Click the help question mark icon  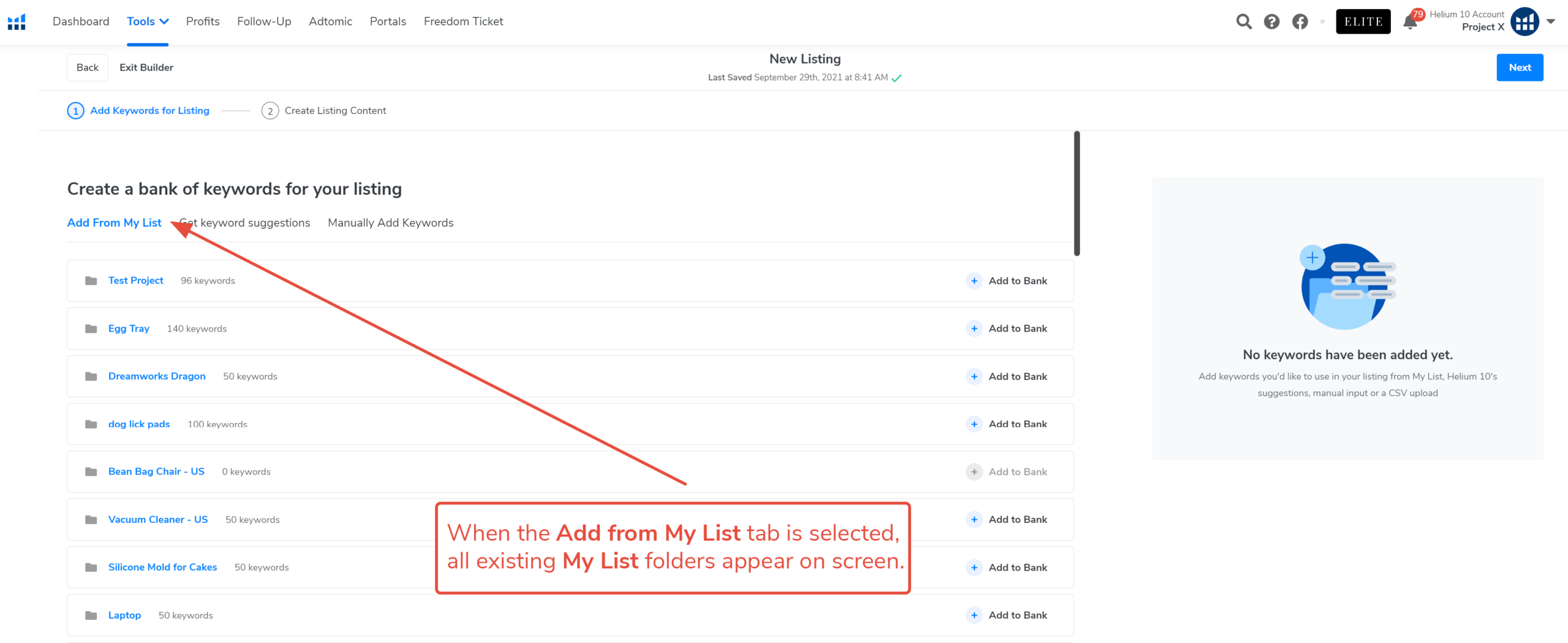pyautogui.click(x=1272, y=21)
